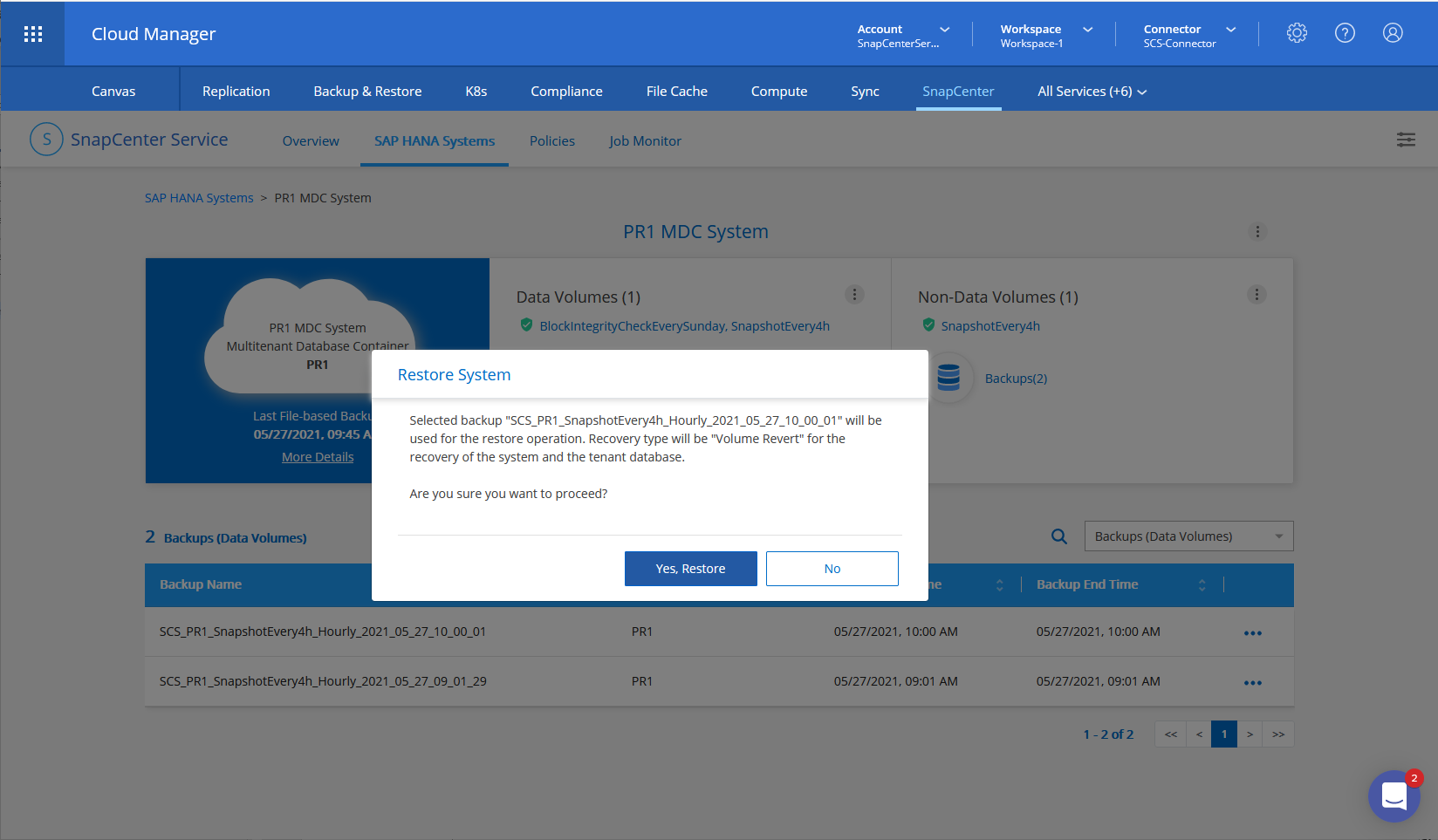
Task: Open PR1 MDC System options menu
Action: pos(1257,232)
